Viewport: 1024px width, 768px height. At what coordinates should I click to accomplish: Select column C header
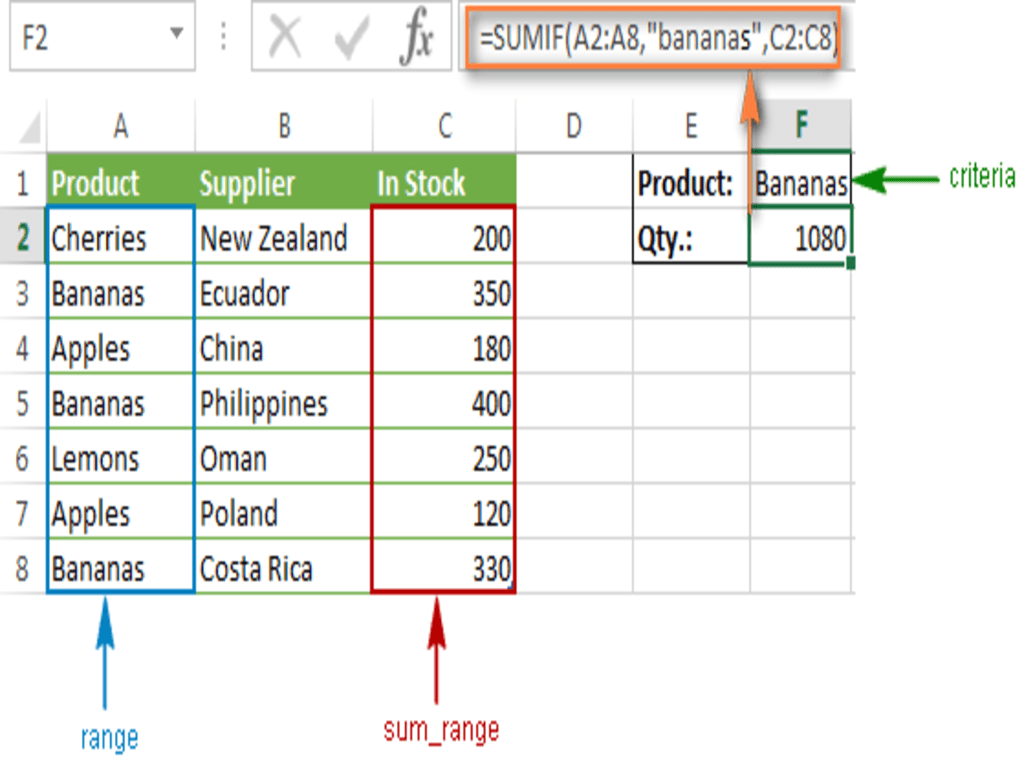point(444,126)
